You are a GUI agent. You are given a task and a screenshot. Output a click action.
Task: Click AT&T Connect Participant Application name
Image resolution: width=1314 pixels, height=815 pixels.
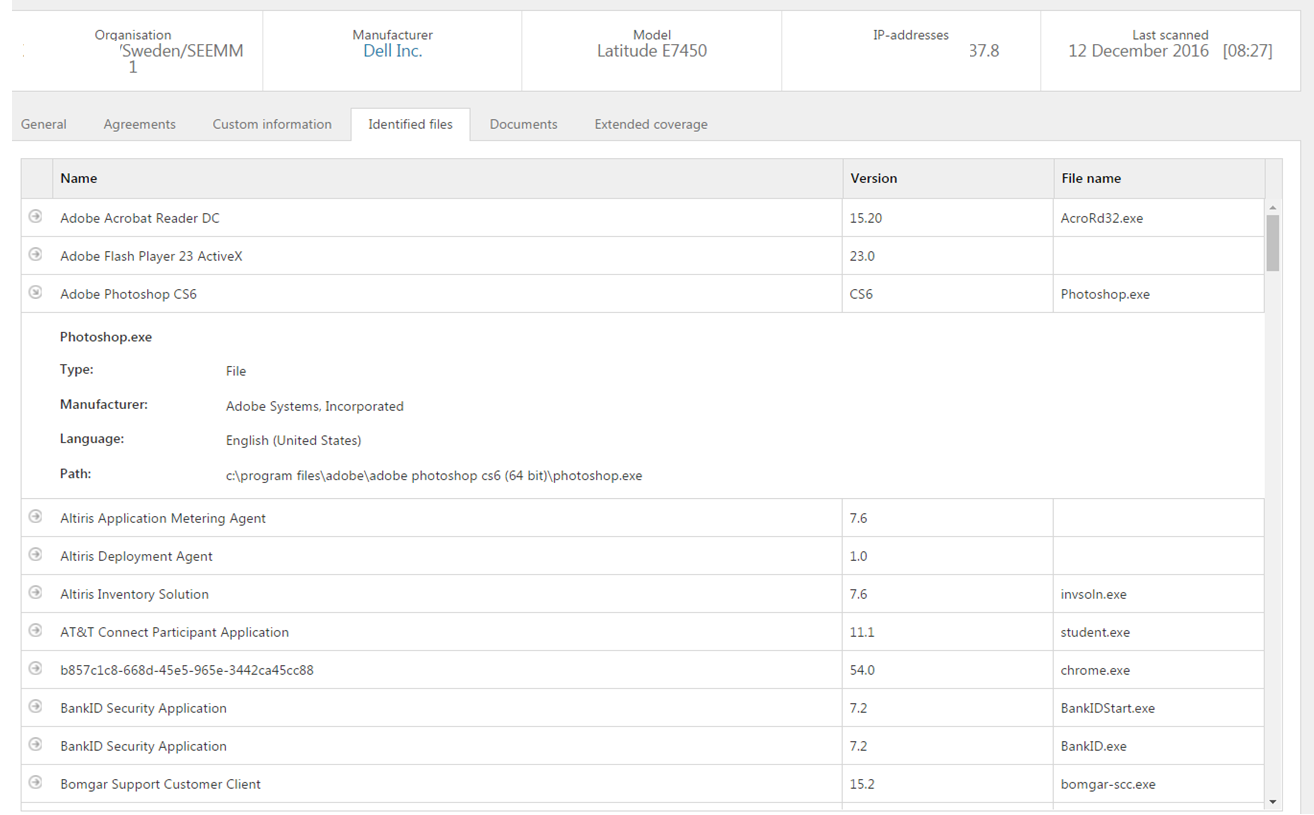click(x=174, y=632)
